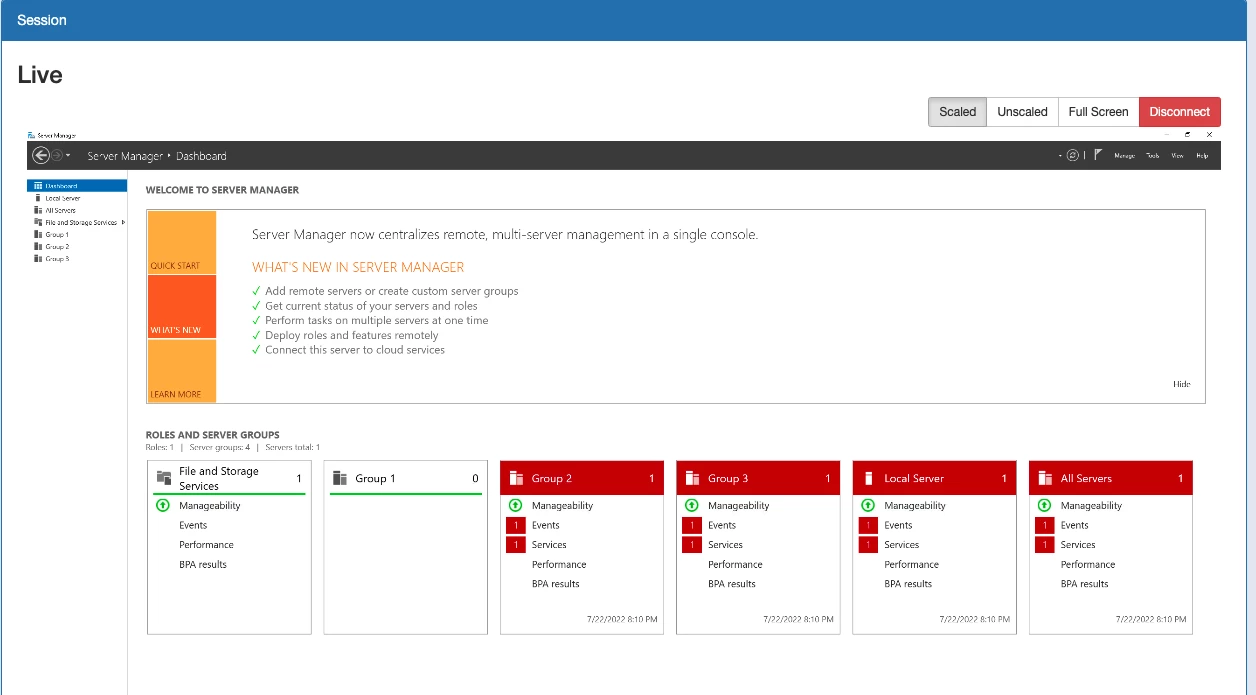The image size is (1256, 695).
Task: Switch to Unscaled display mode
Action: pos(1022,111)
